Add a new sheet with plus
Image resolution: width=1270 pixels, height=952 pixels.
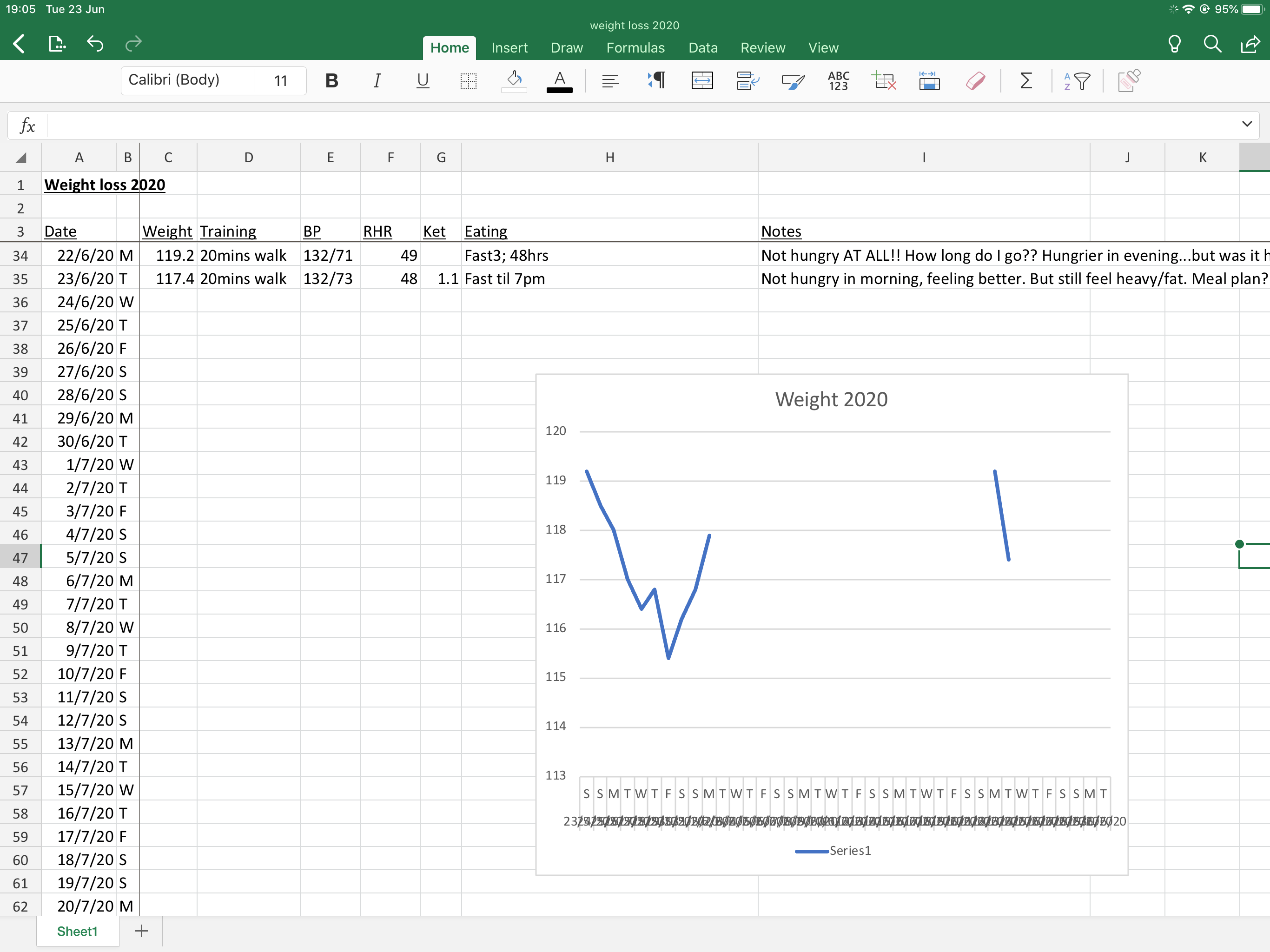click(x=142, y=932)
